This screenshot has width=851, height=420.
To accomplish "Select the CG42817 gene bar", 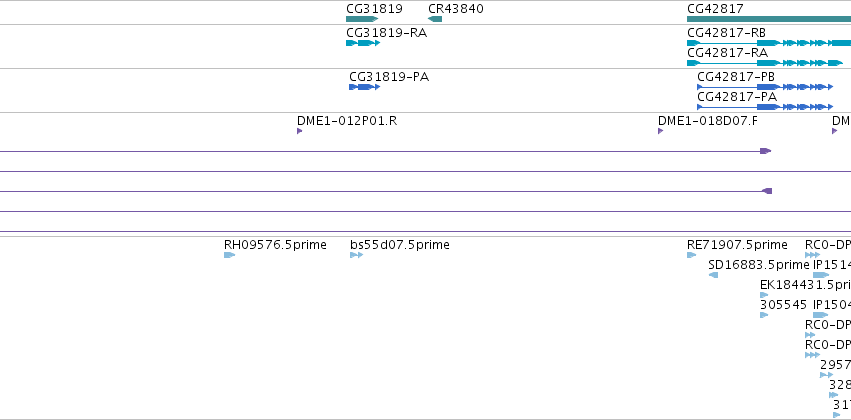I will click(769, 19).
